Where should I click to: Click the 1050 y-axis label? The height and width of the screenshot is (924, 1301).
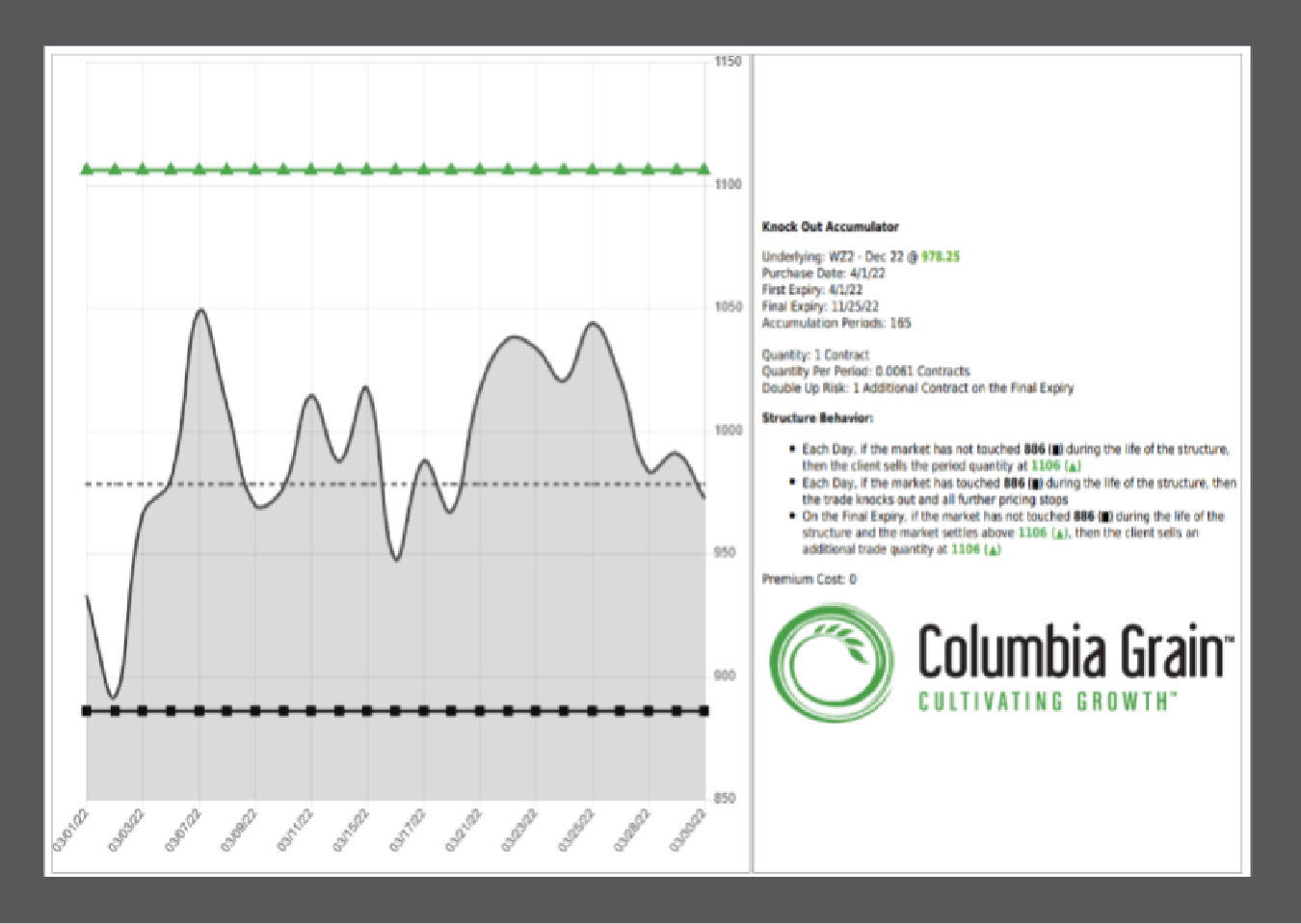pos(728,306)
